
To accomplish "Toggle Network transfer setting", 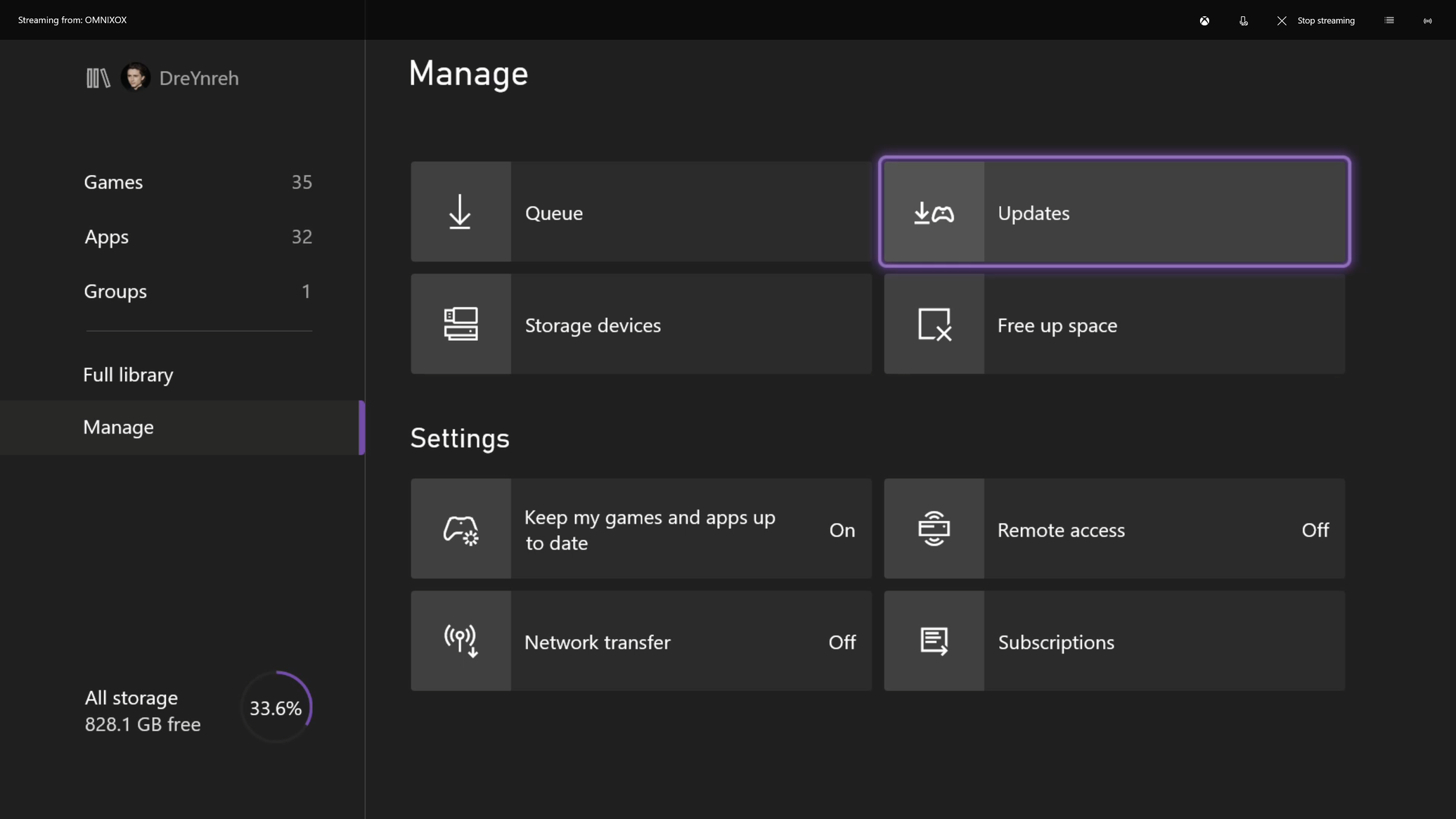I will coord(641,641).
